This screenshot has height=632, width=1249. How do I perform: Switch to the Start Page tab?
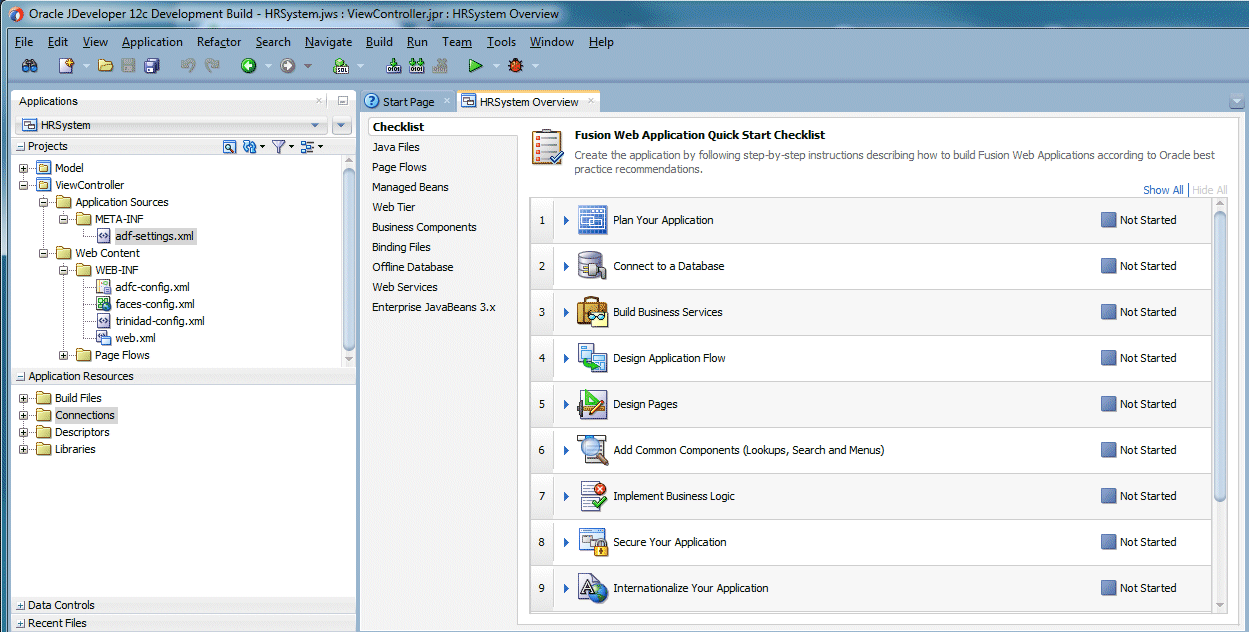[408, 102]
